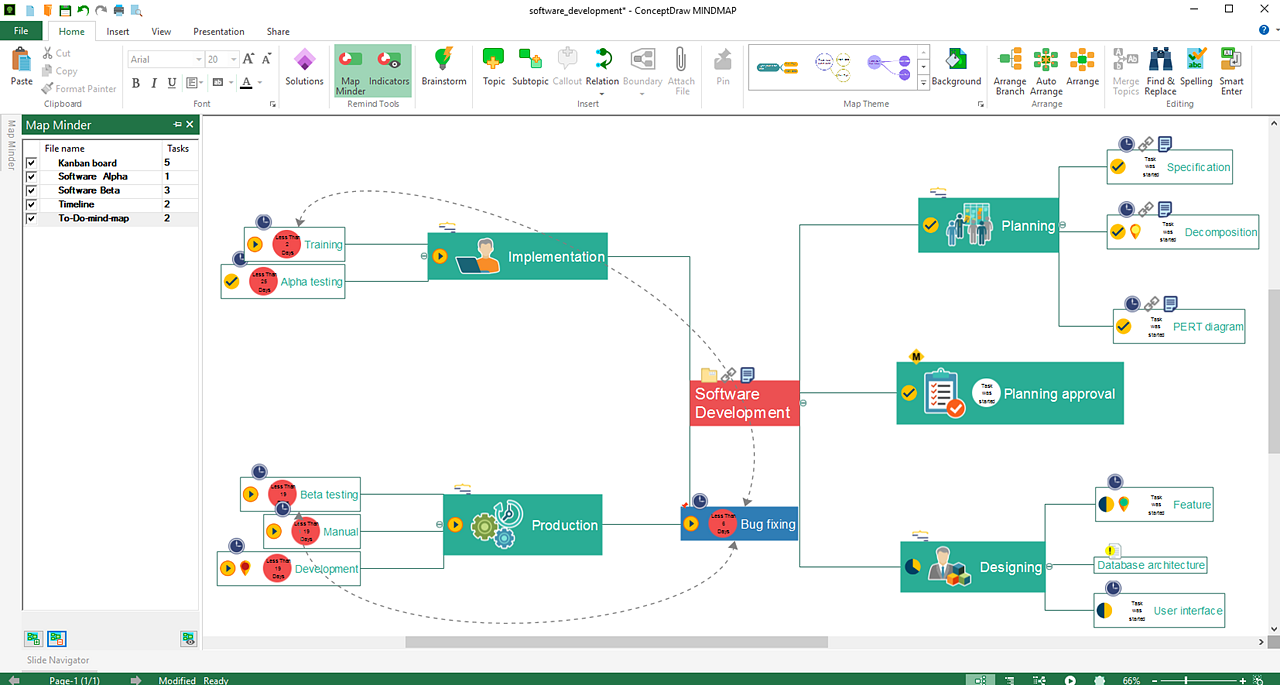
Task: Pin the Map Minder panel
Action: point(177,124)
